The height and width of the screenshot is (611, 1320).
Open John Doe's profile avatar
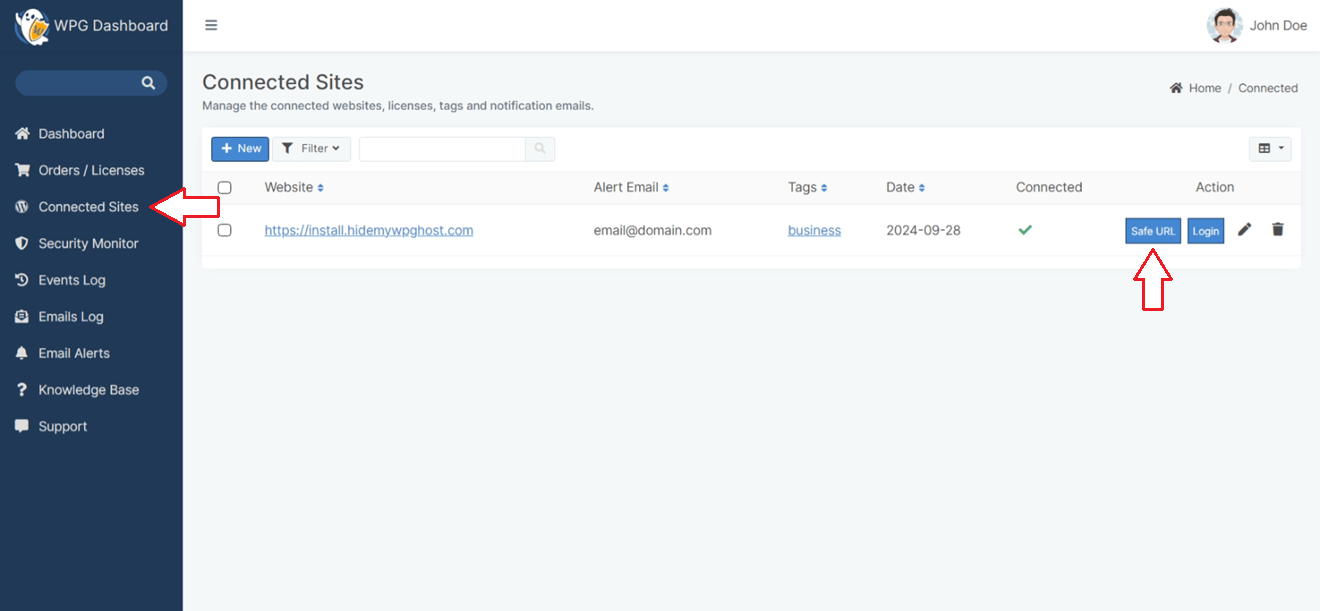[1224, 26]
